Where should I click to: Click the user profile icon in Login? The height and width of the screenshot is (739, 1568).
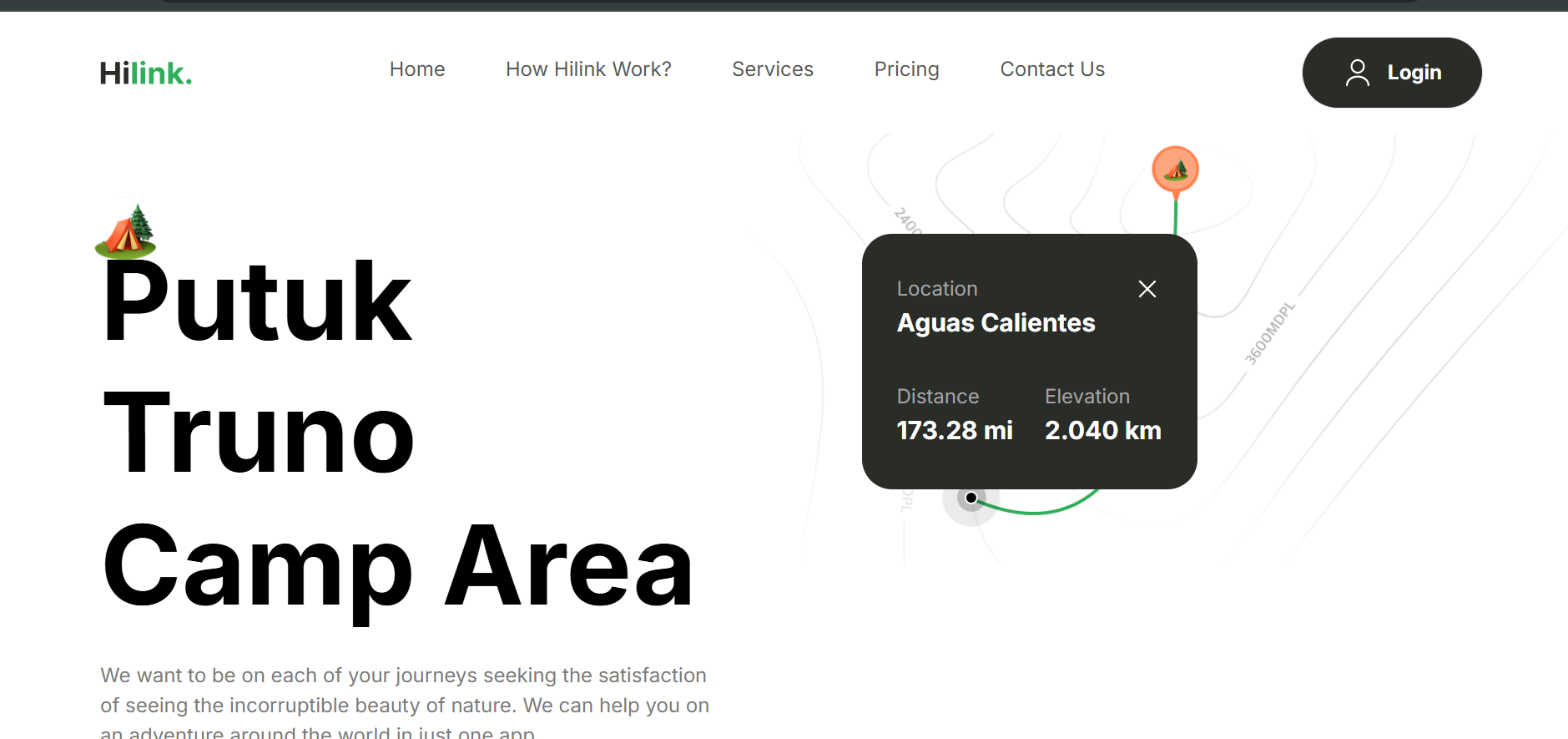[1357, 73]
